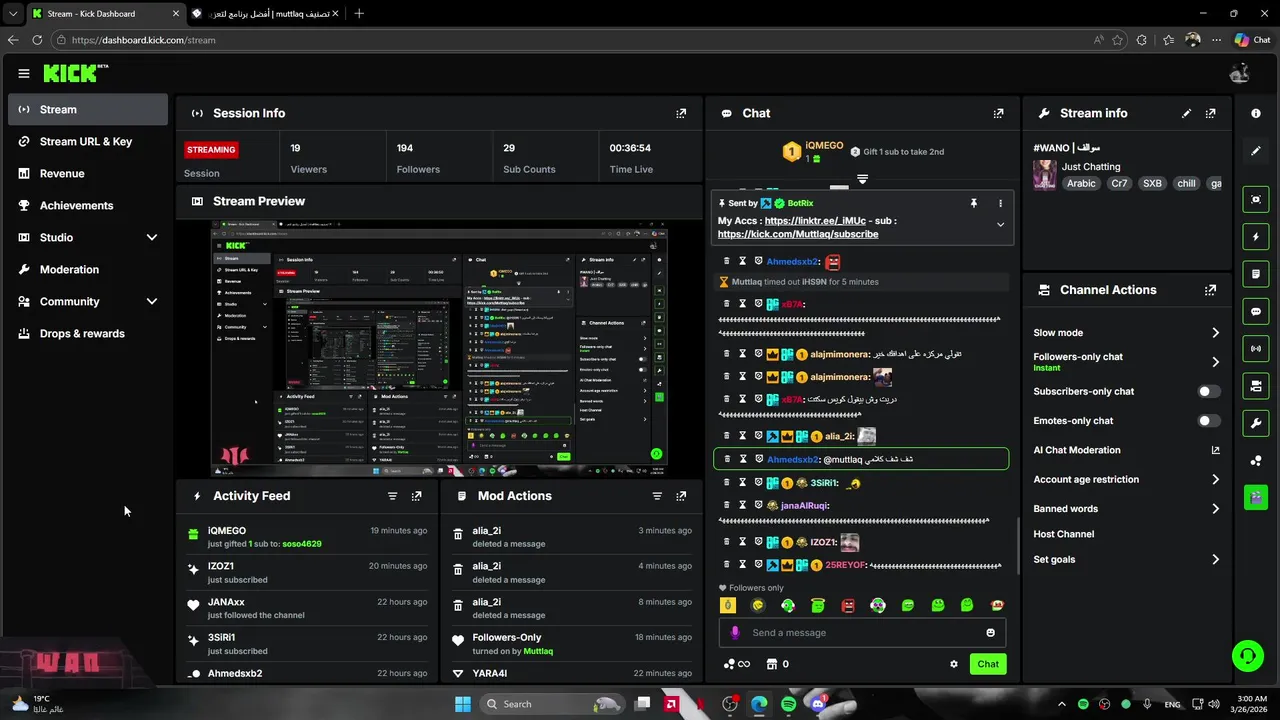
Task: Delete 3SiRi1's chat message with trash icon
Action: tap(727, 483)
